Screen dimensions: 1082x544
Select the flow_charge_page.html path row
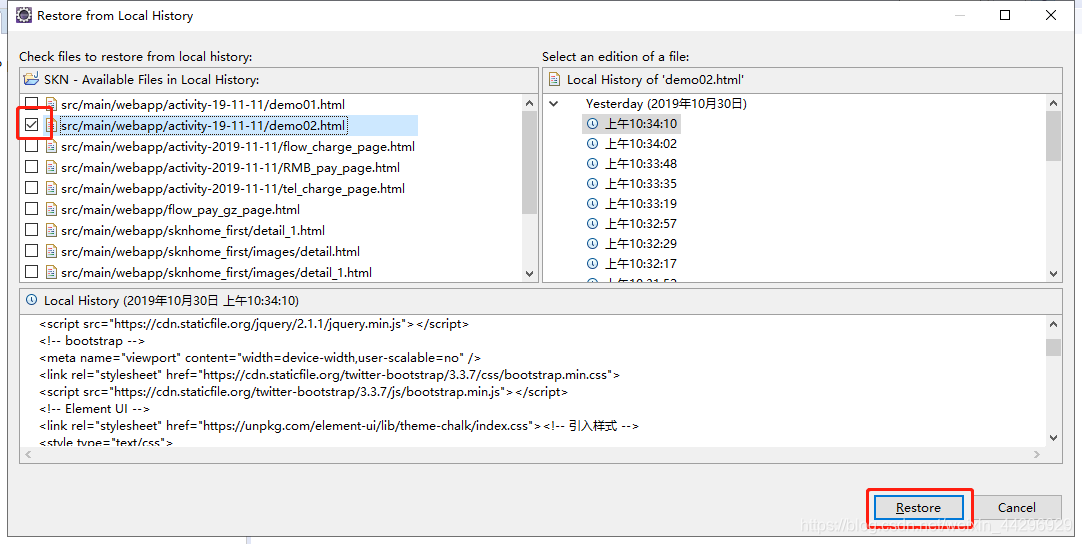238,146
